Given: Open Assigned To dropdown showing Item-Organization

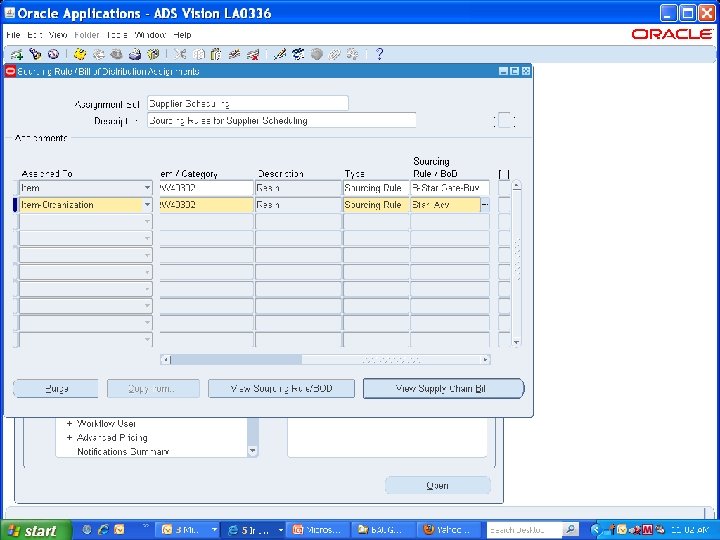Looking at the screenshot, I should tap(147, 205).
